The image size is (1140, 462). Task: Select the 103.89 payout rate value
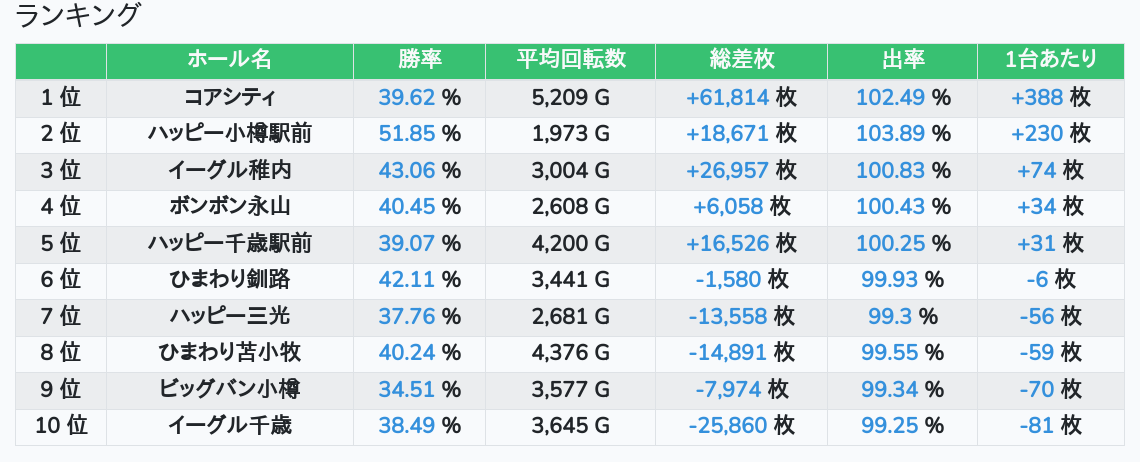890,134
